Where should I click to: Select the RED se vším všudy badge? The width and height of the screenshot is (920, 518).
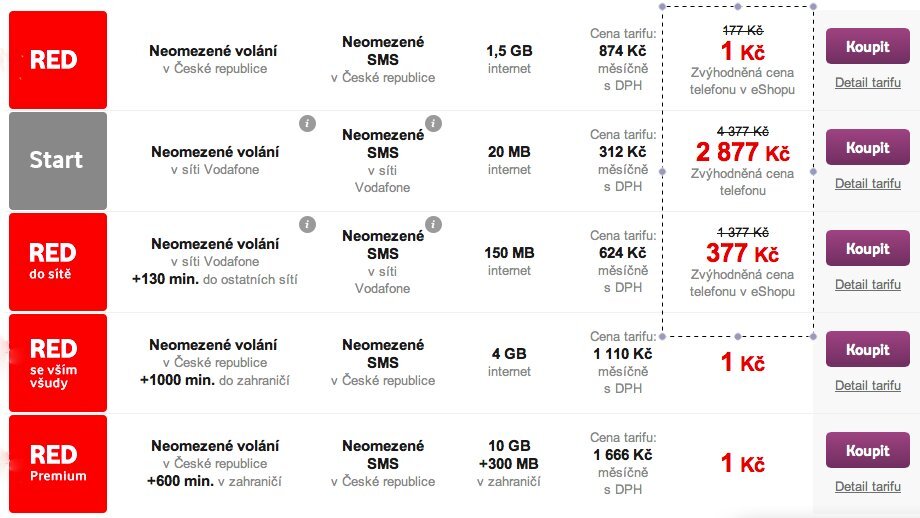57,362
